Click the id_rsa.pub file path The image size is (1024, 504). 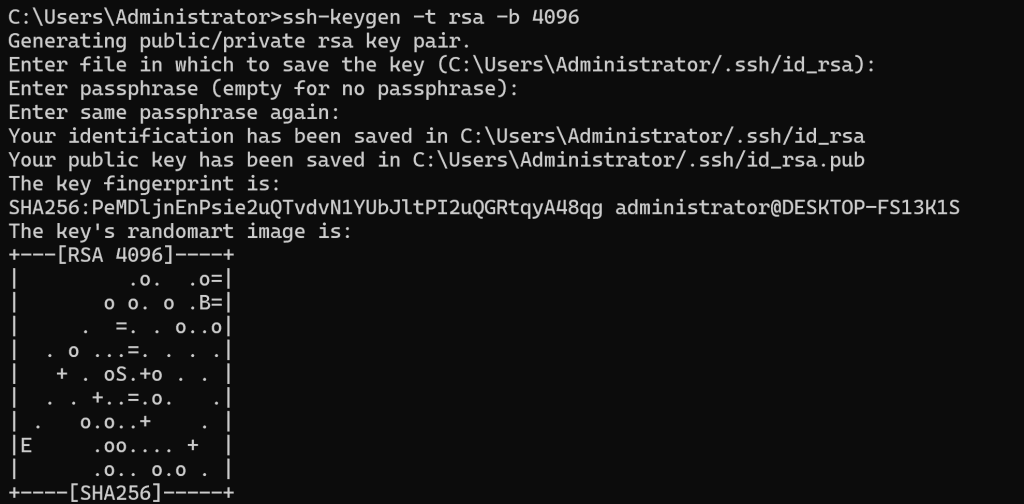(638, 160)
